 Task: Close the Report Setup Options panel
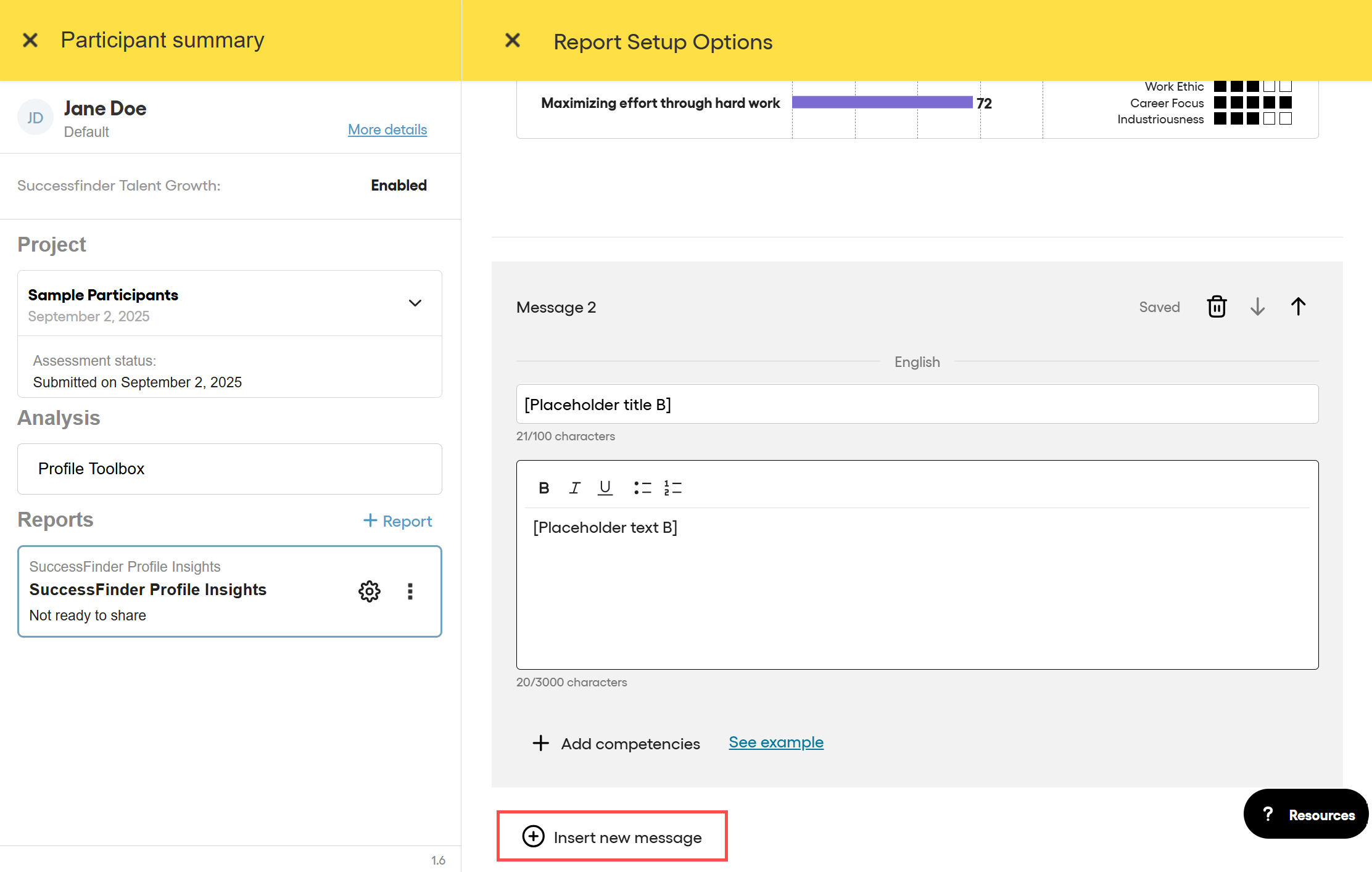coord(513,41)
